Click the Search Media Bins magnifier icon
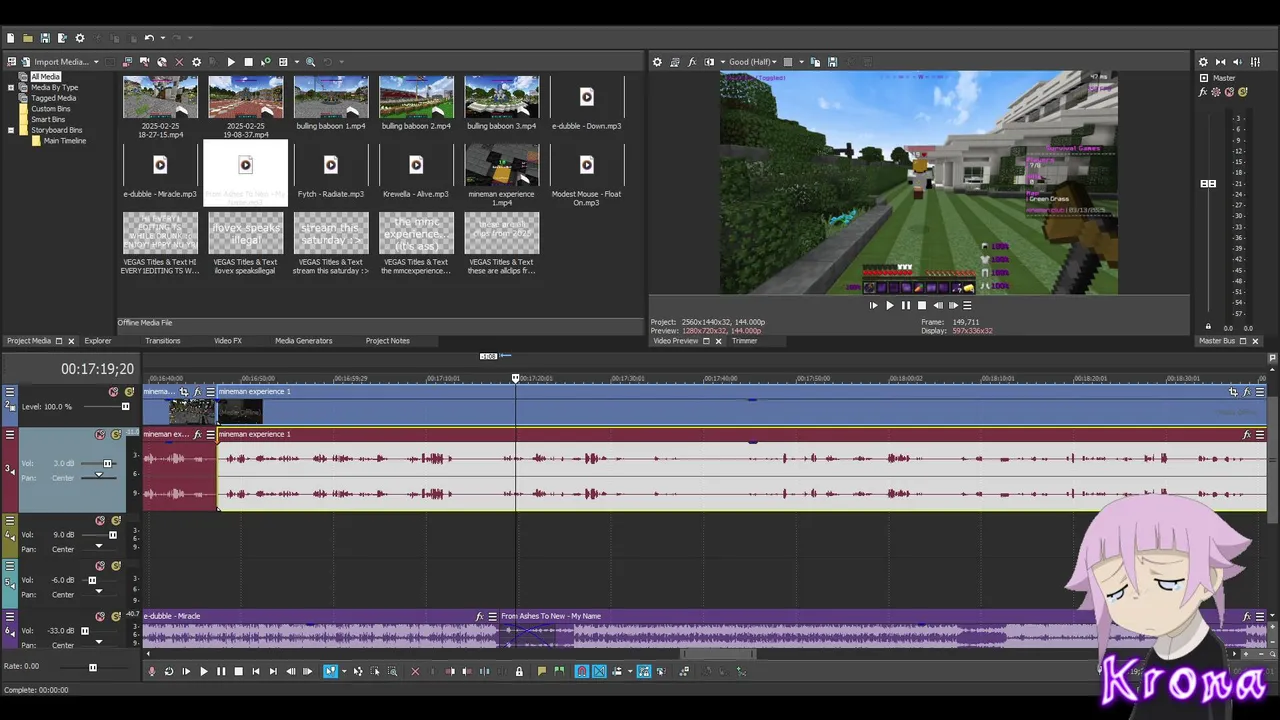 (x=311, y=62)
